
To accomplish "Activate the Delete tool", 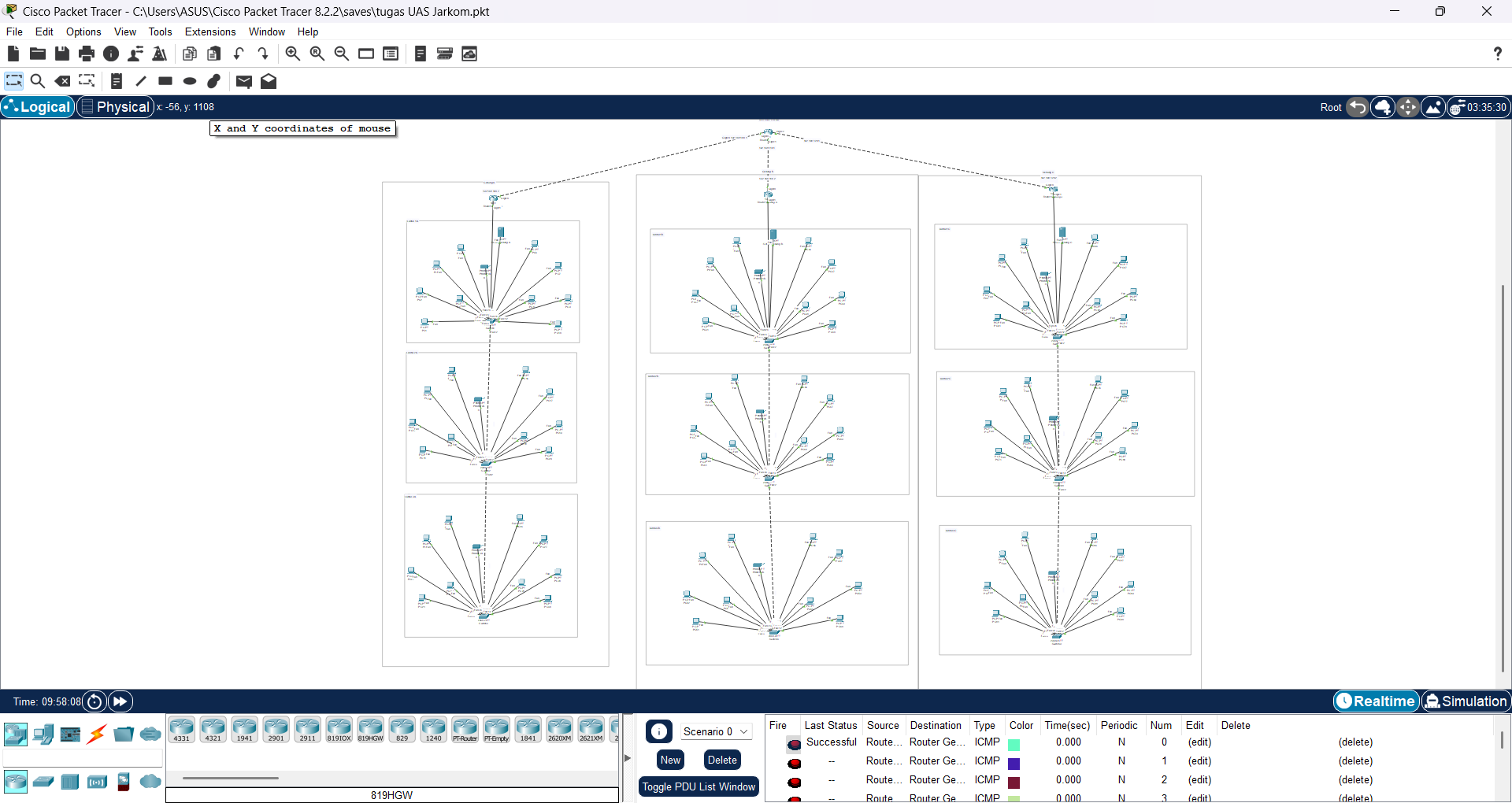I will point(63,81).
